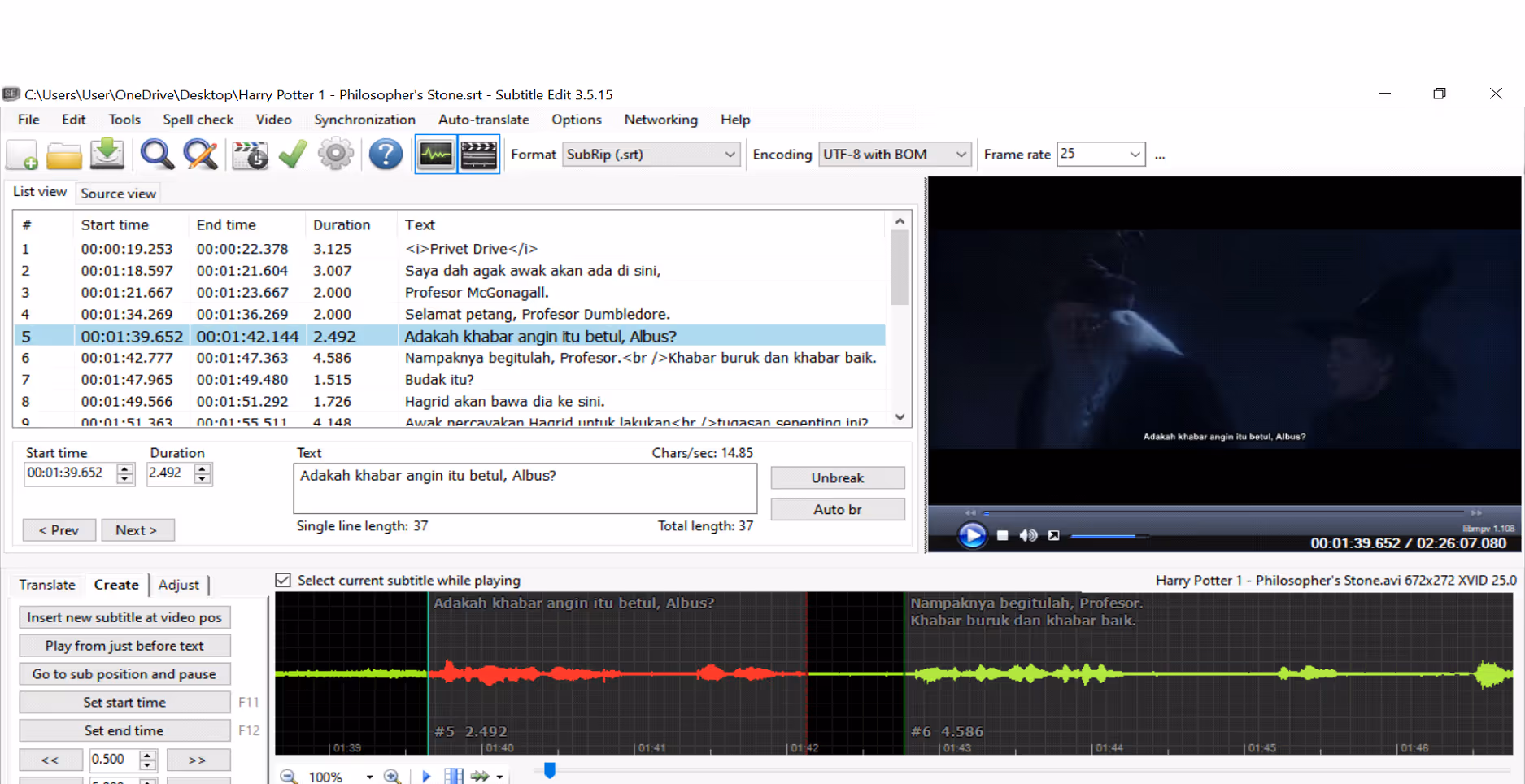Viewport: 1525px width, 784px height.
Task: Uncheck 'Select current subtitle while playing'
Action: (283, 580)
